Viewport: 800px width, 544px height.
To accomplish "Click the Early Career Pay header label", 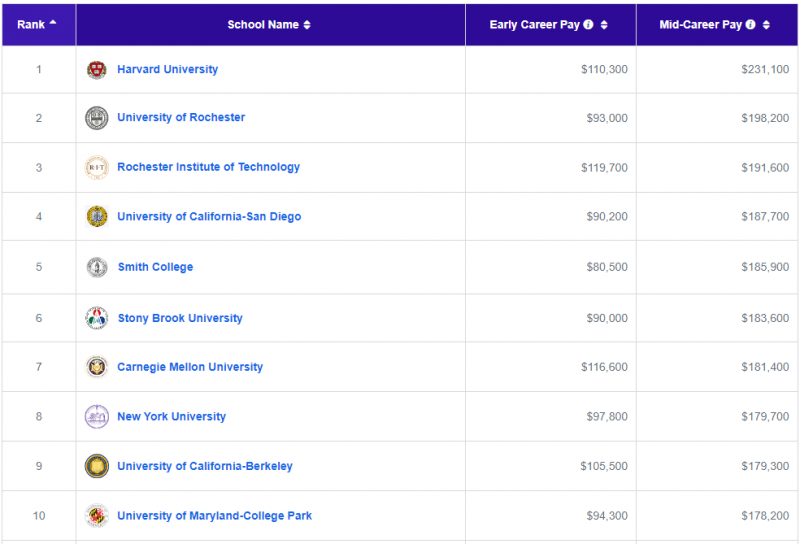I will (534, 24).
